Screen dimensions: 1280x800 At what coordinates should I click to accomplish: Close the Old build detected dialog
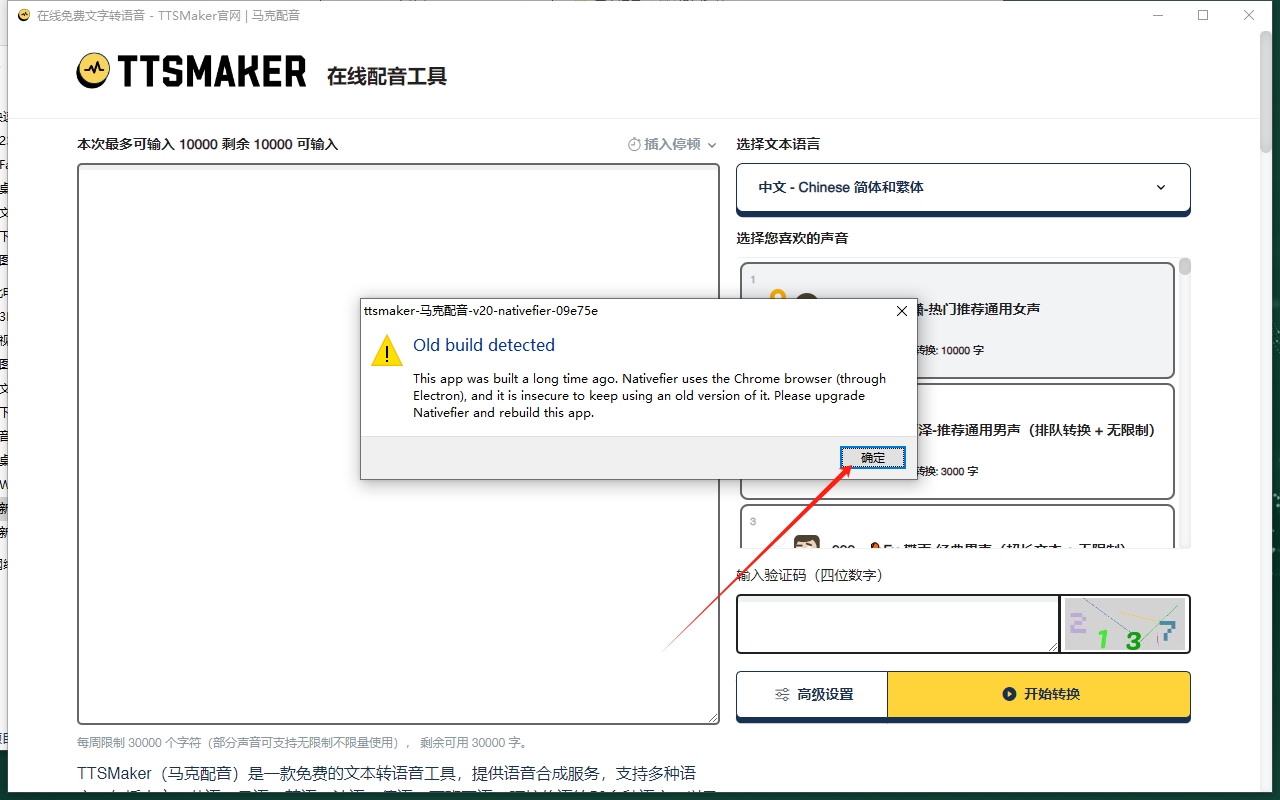pyautogui.click(x=901, y=311)
